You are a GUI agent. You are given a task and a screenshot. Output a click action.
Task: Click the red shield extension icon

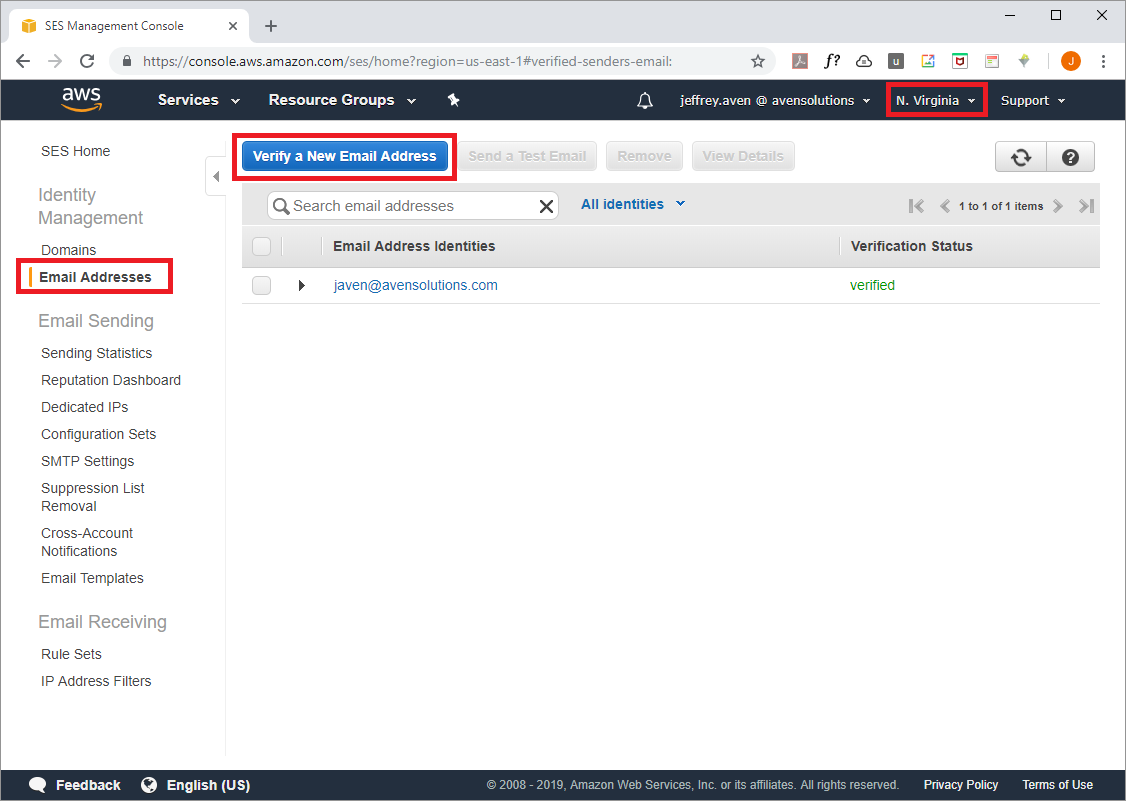coord(959,61)
